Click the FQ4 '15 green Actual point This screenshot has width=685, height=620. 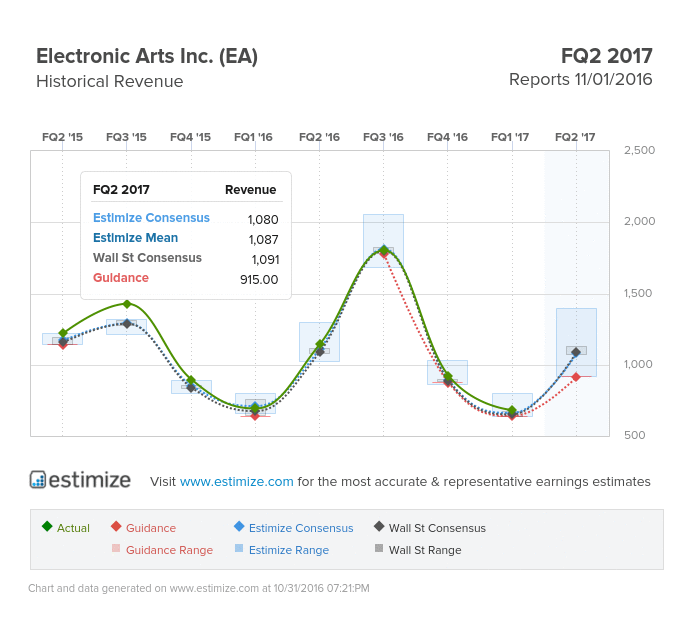coord(191,380)
